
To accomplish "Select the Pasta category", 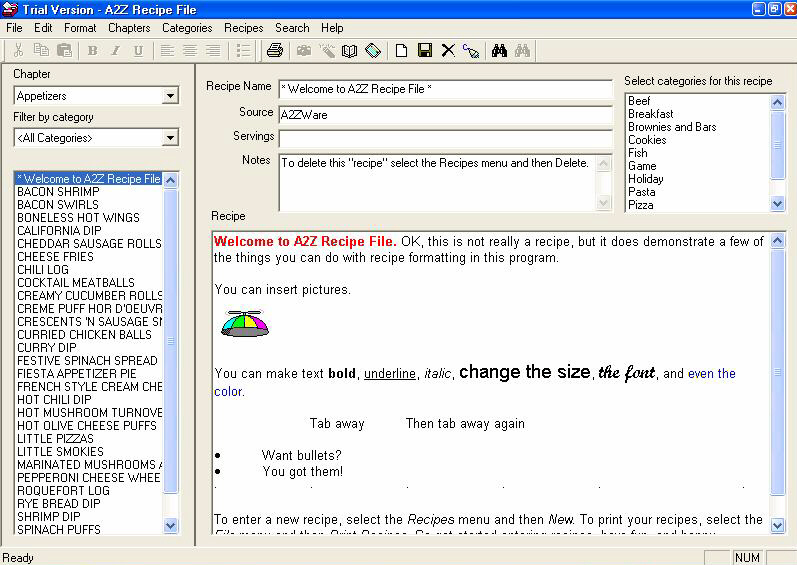I will (x=641, y=192).
